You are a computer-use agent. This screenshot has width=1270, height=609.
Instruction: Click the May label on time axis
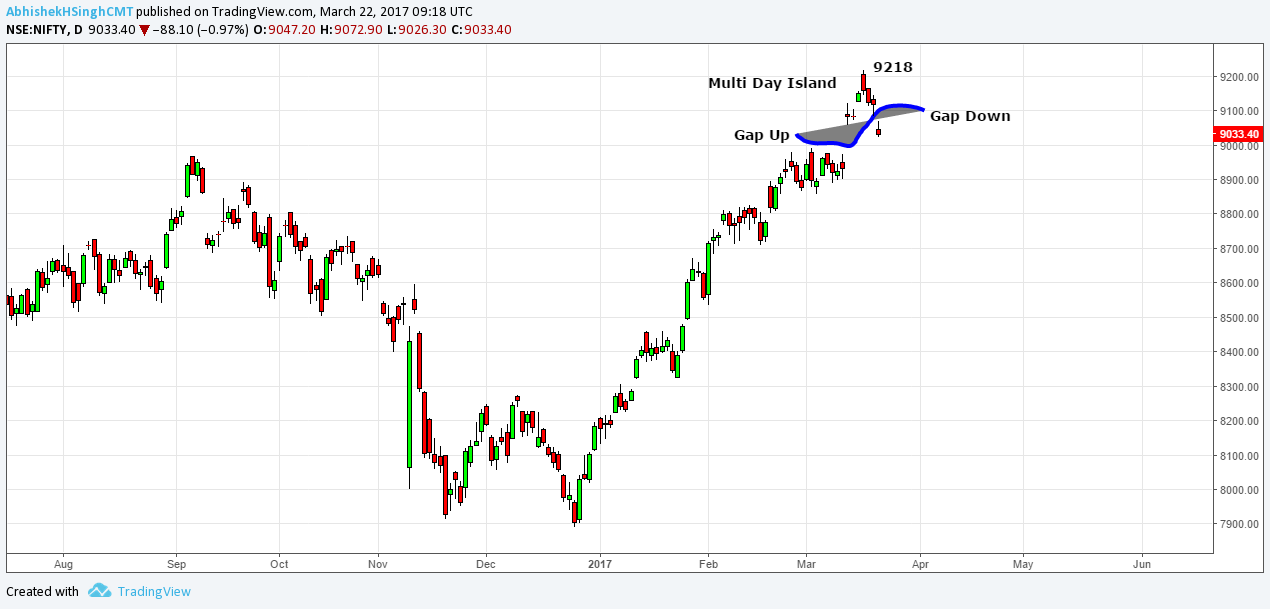click(1023, 564)
